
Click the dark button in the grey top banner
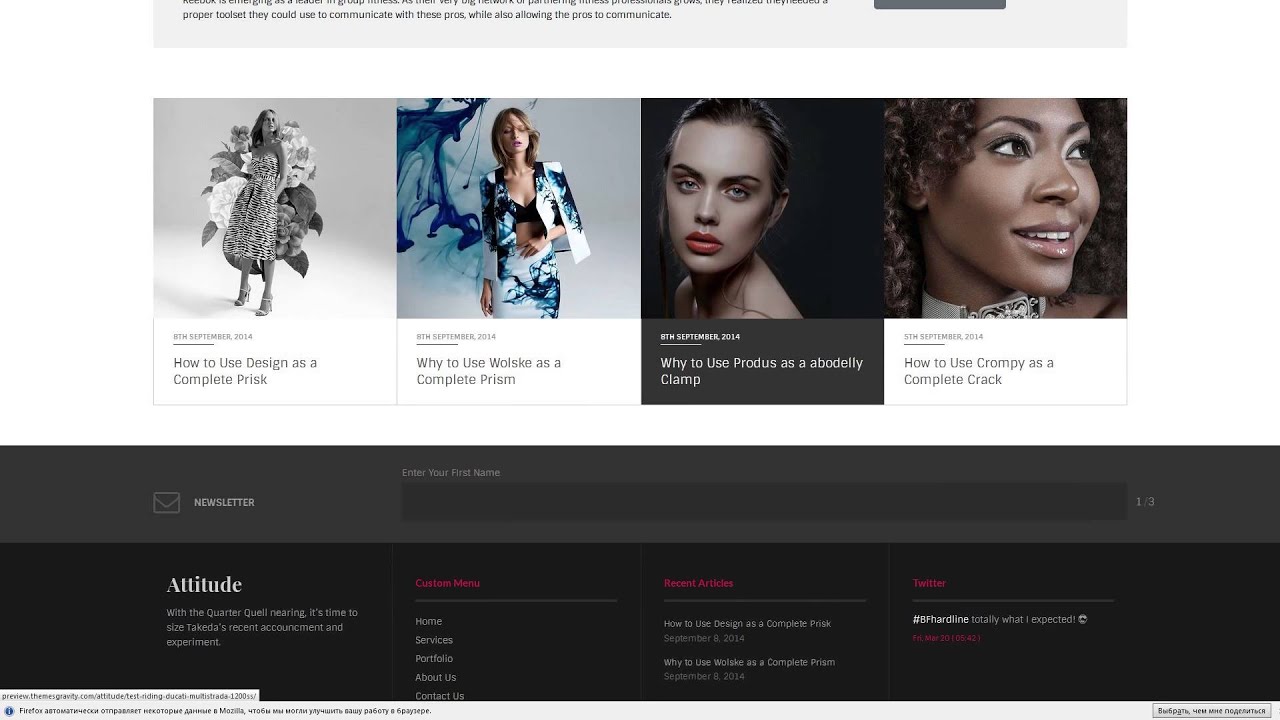coord(940,4)
